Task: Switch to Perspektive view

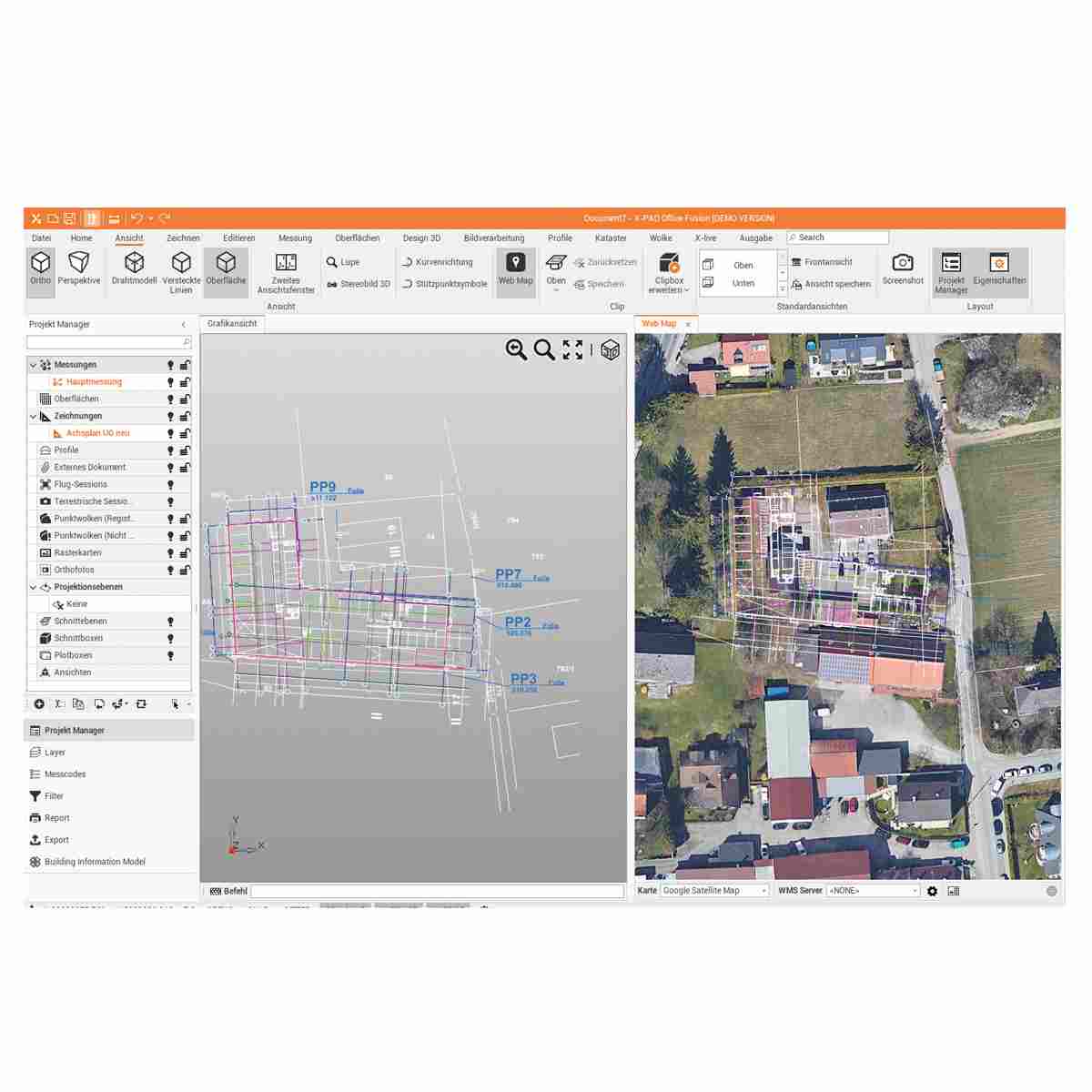Action: [79, 263]
